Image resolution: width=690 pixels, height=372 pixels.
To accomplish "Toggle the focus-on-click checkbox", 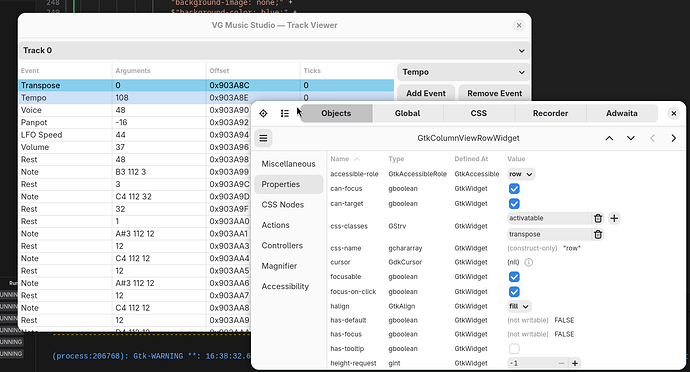I will [x=514, y=292].
